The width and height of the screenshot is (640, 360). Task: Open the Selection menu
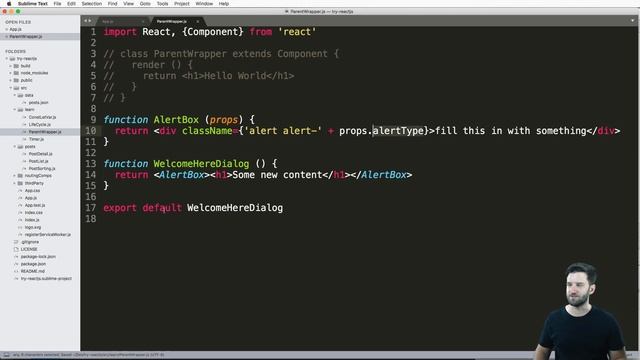91,4
